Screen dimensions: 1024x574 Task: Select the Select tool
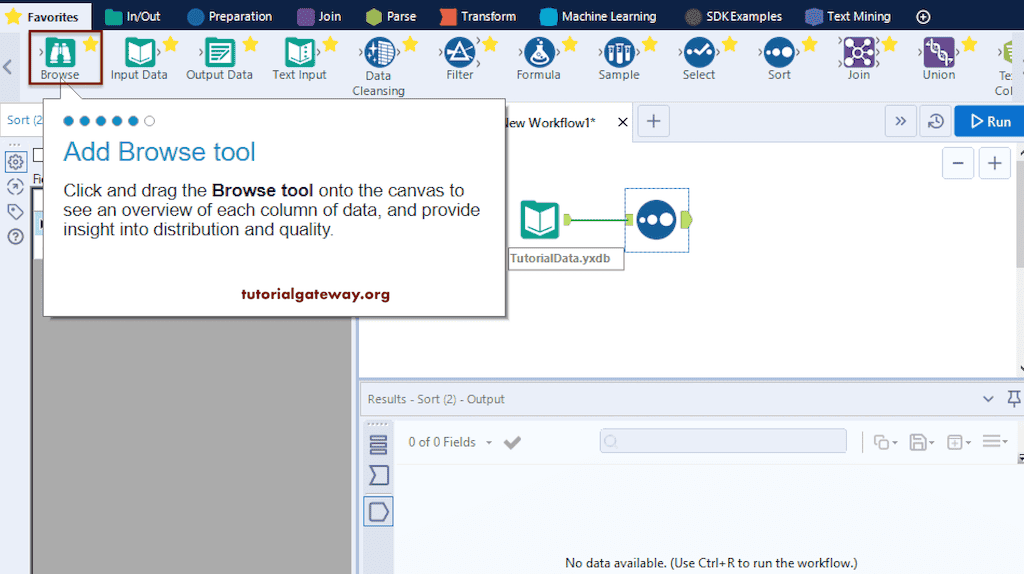click(699, 57)
